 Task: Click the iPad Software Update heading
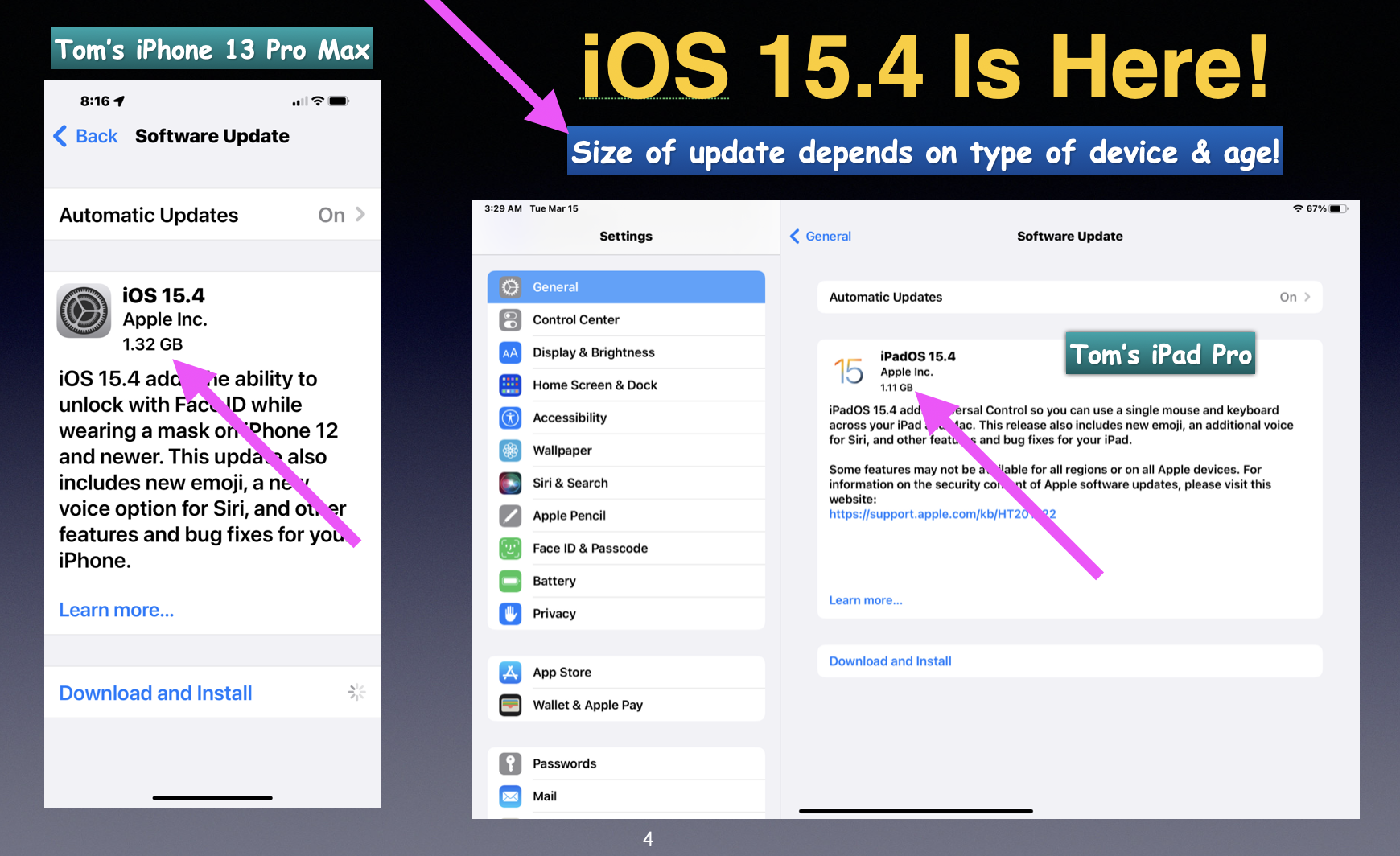point(1069,237)
